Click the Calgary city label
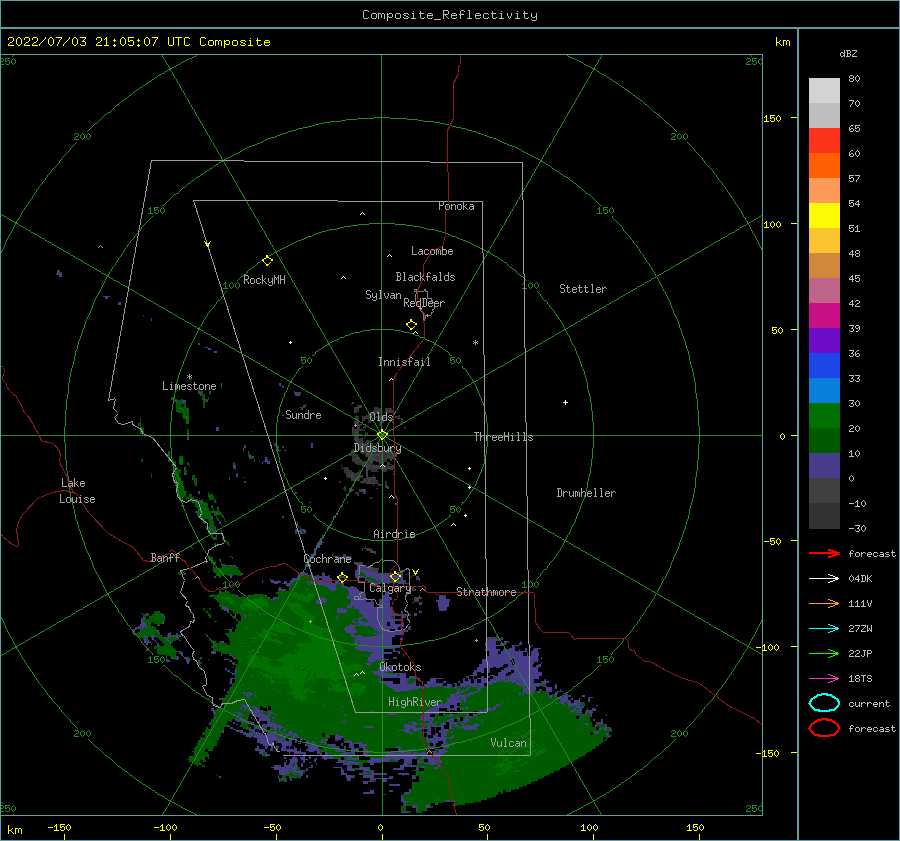The width and height of the screenshot is (900, 841). point(390,588)
